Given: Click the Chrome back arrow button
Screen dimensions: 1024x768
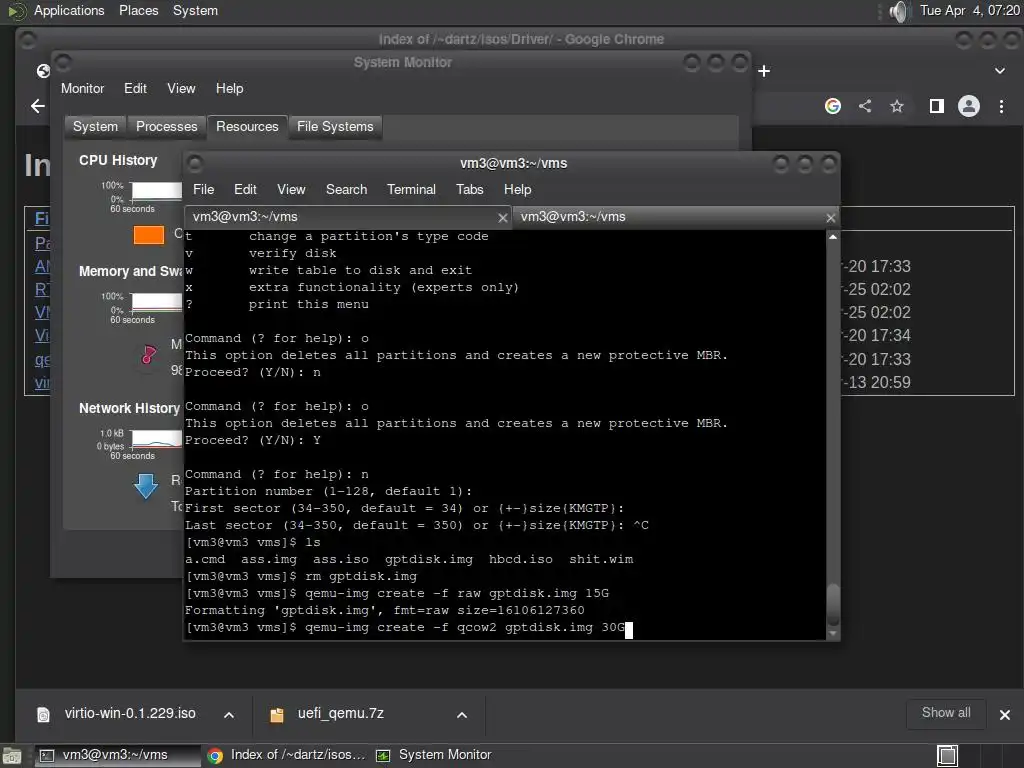Looking at the screenshot, I should pos(38,106).
